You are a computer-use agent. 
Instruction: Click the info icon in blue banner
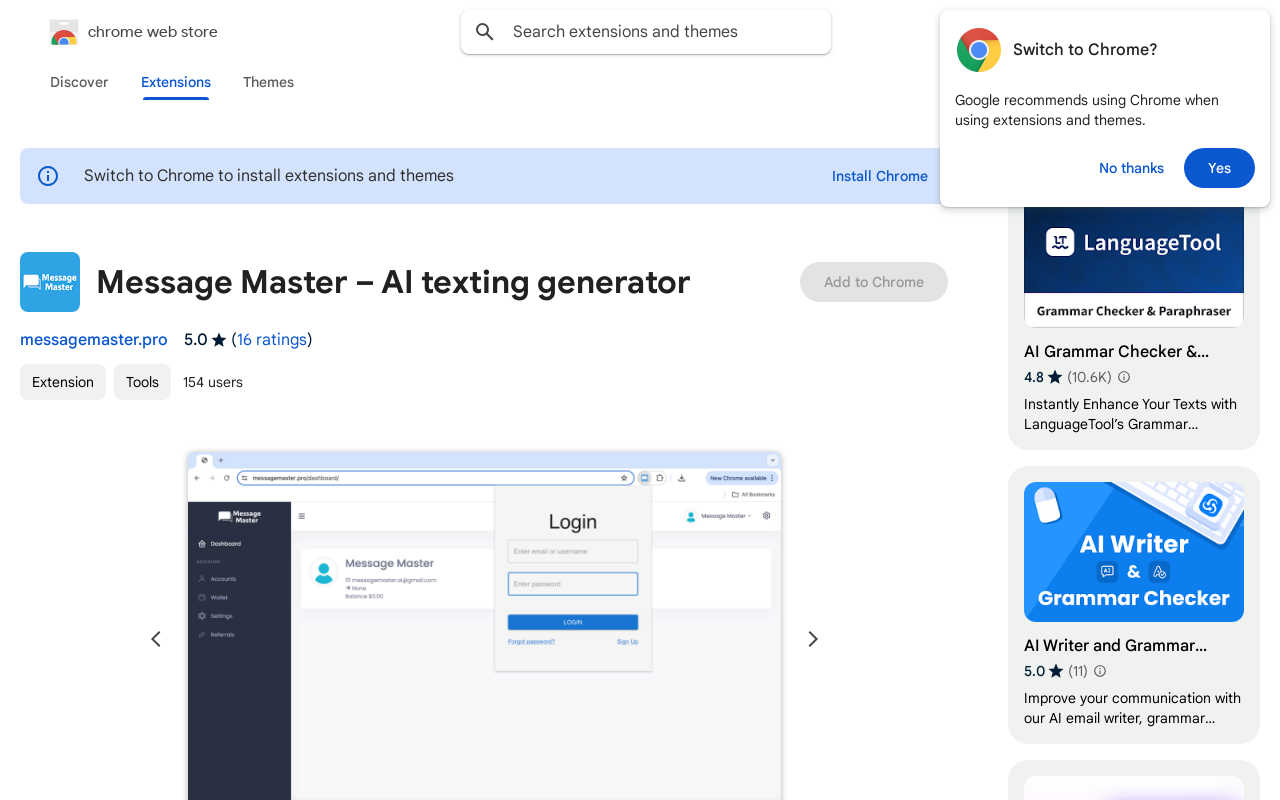[x=48, y=176]
